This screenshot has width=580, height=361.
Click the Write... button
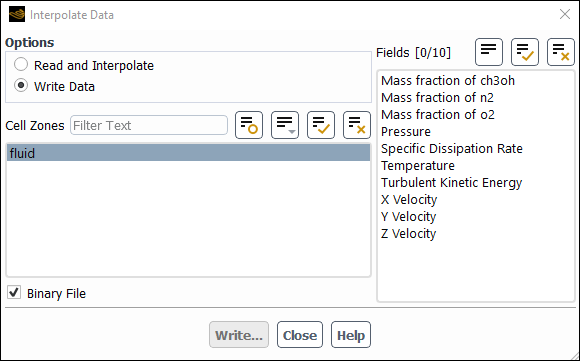point(239,335)
